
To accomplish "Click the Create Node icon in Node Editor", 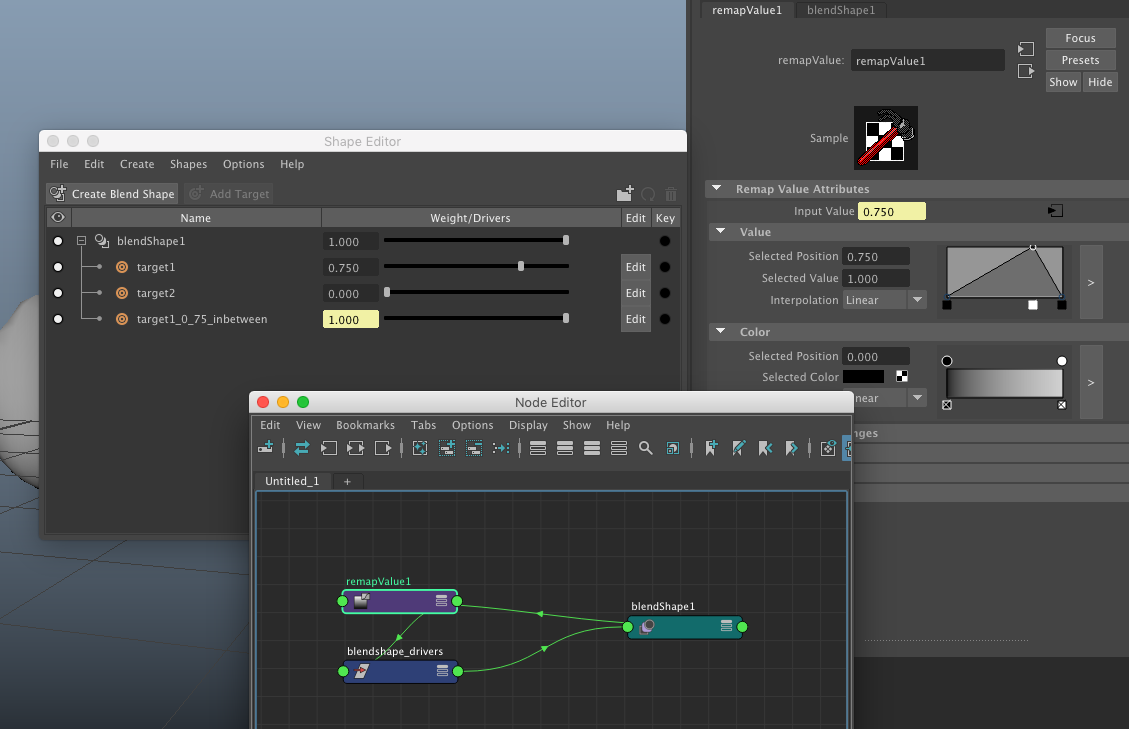I will 266,449.
